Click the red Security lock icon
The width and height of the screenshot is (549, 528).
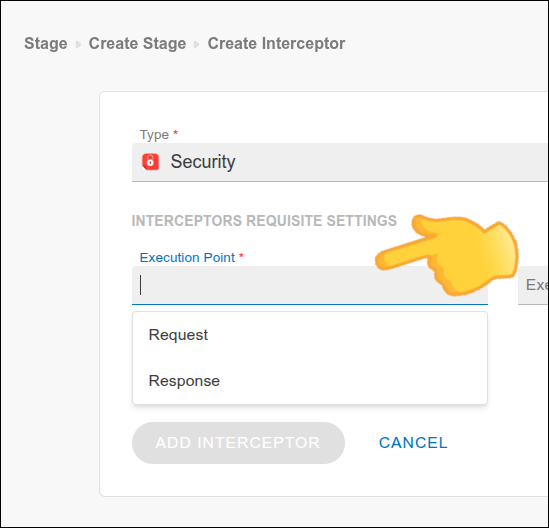150,162
